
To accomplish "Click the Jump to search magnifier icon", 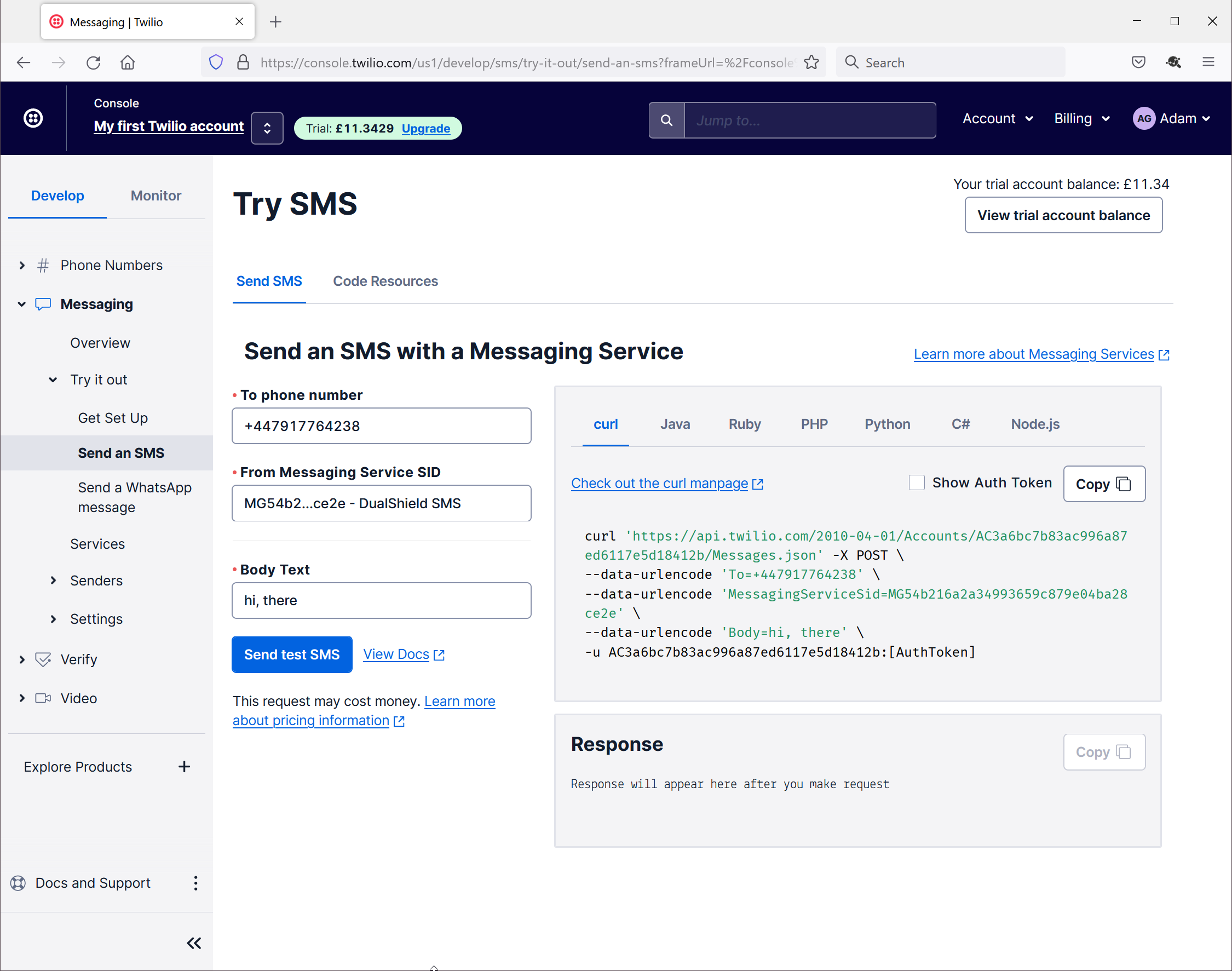I will click(666, 120).
